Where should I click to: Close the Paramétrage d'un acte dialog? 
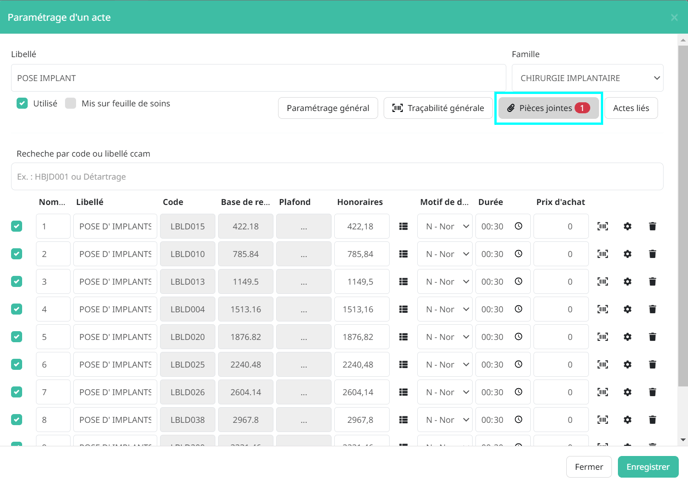pyautogui.click(x=674, y=18)
